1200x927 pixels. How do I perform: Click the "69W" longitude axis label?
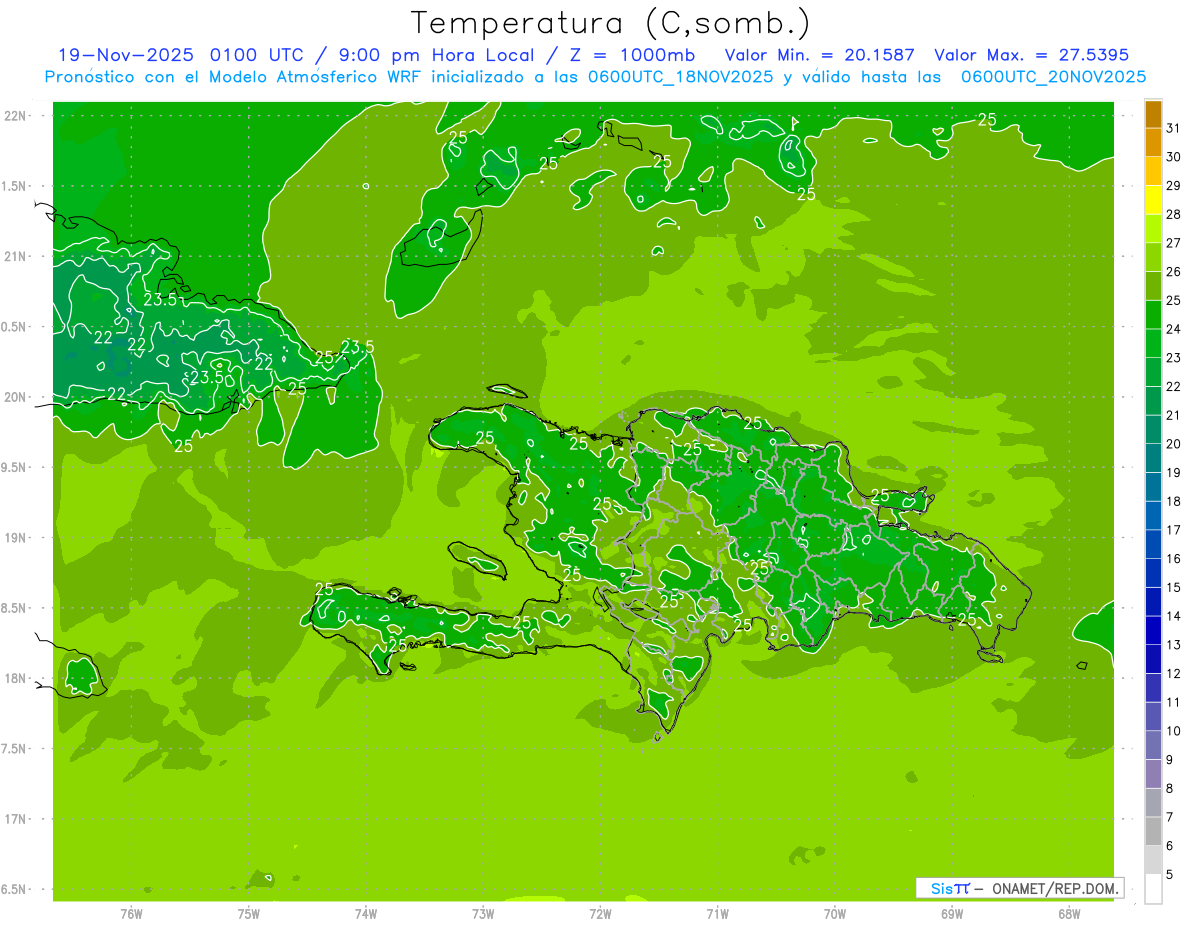pos(952,914)
